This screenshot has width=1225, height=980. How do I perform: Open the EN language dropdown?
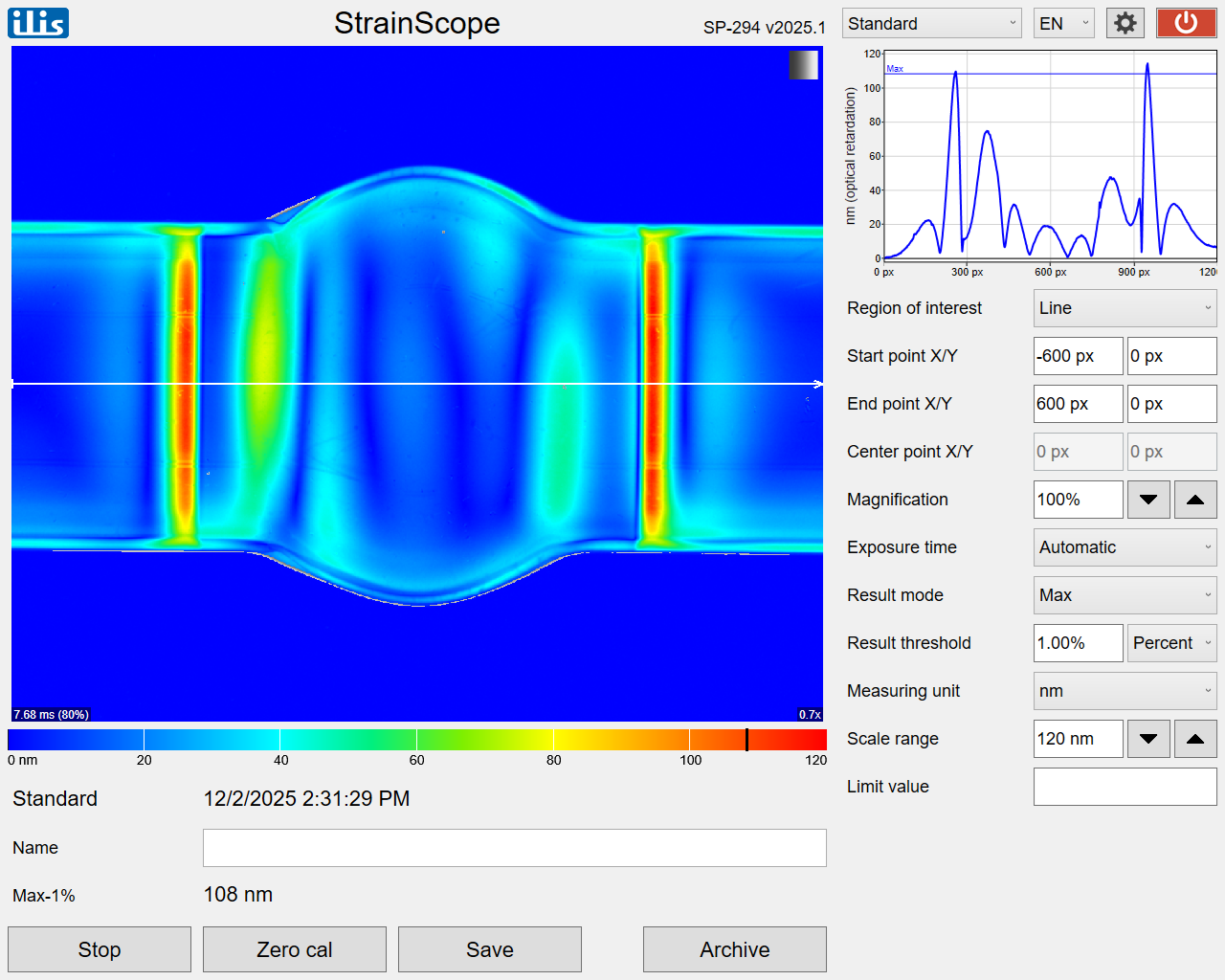point(1063,24)
